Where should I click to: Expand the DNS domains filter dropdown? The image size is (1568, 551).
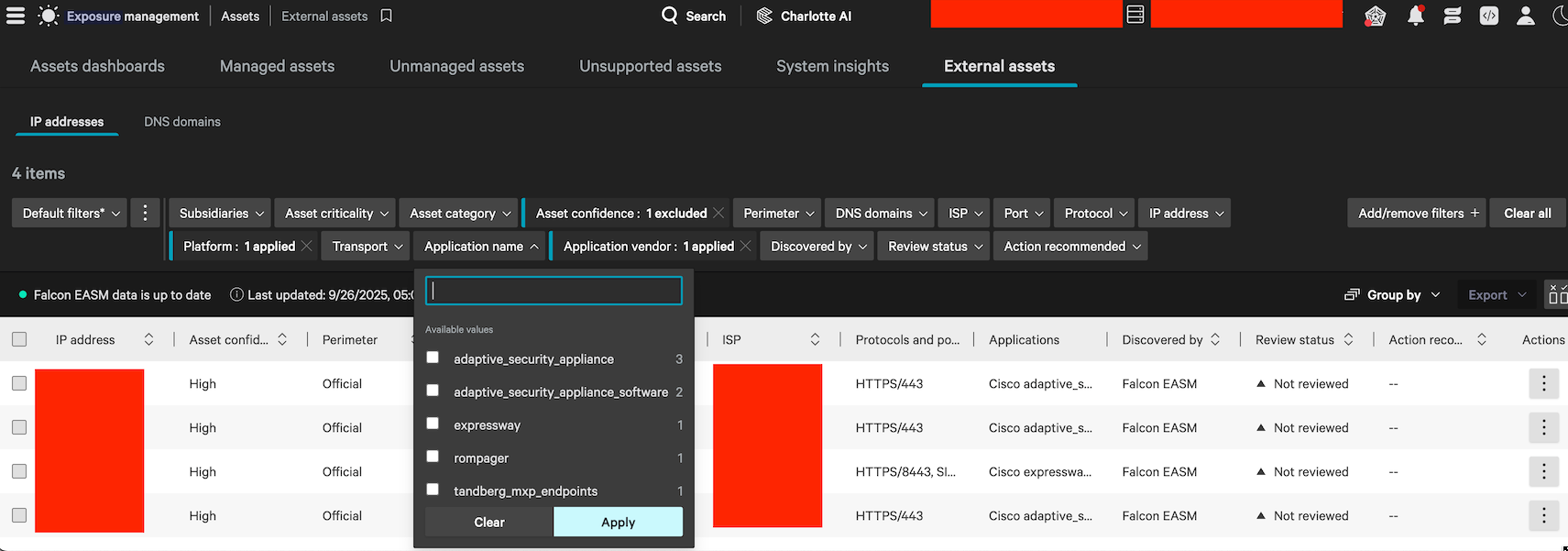(x=880, y=213)
